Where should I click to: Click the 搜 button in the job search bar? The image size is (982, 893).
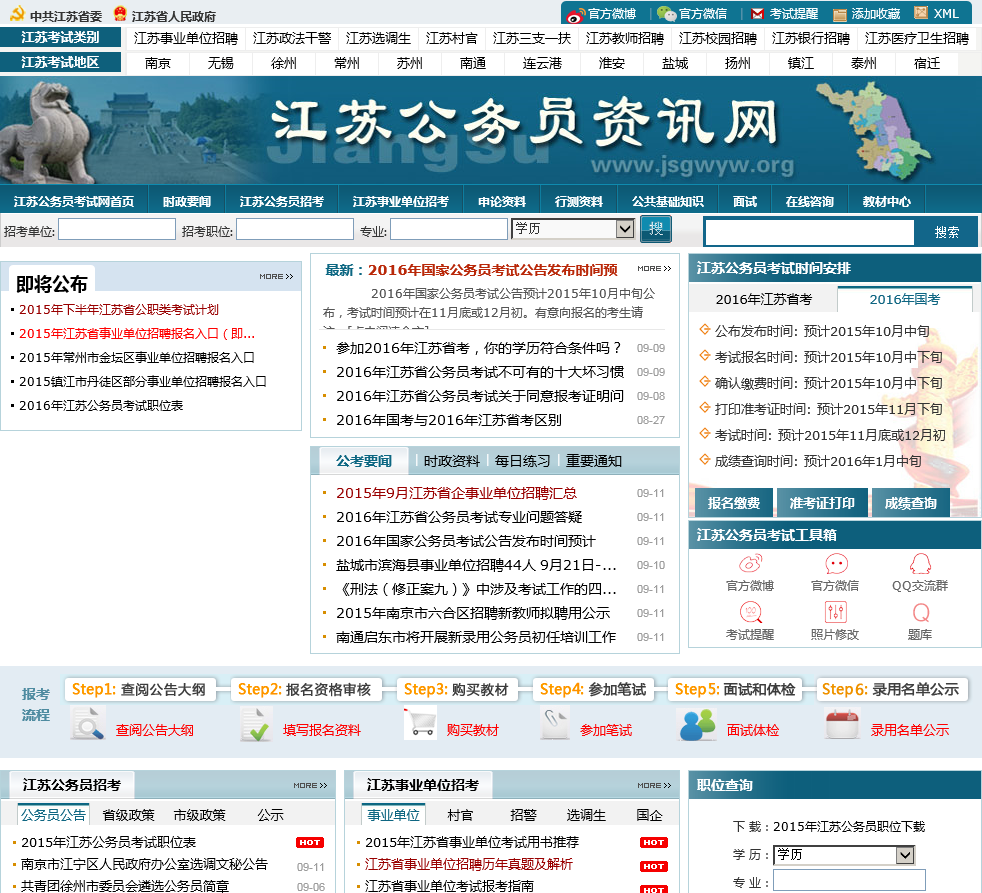point(656,229)
